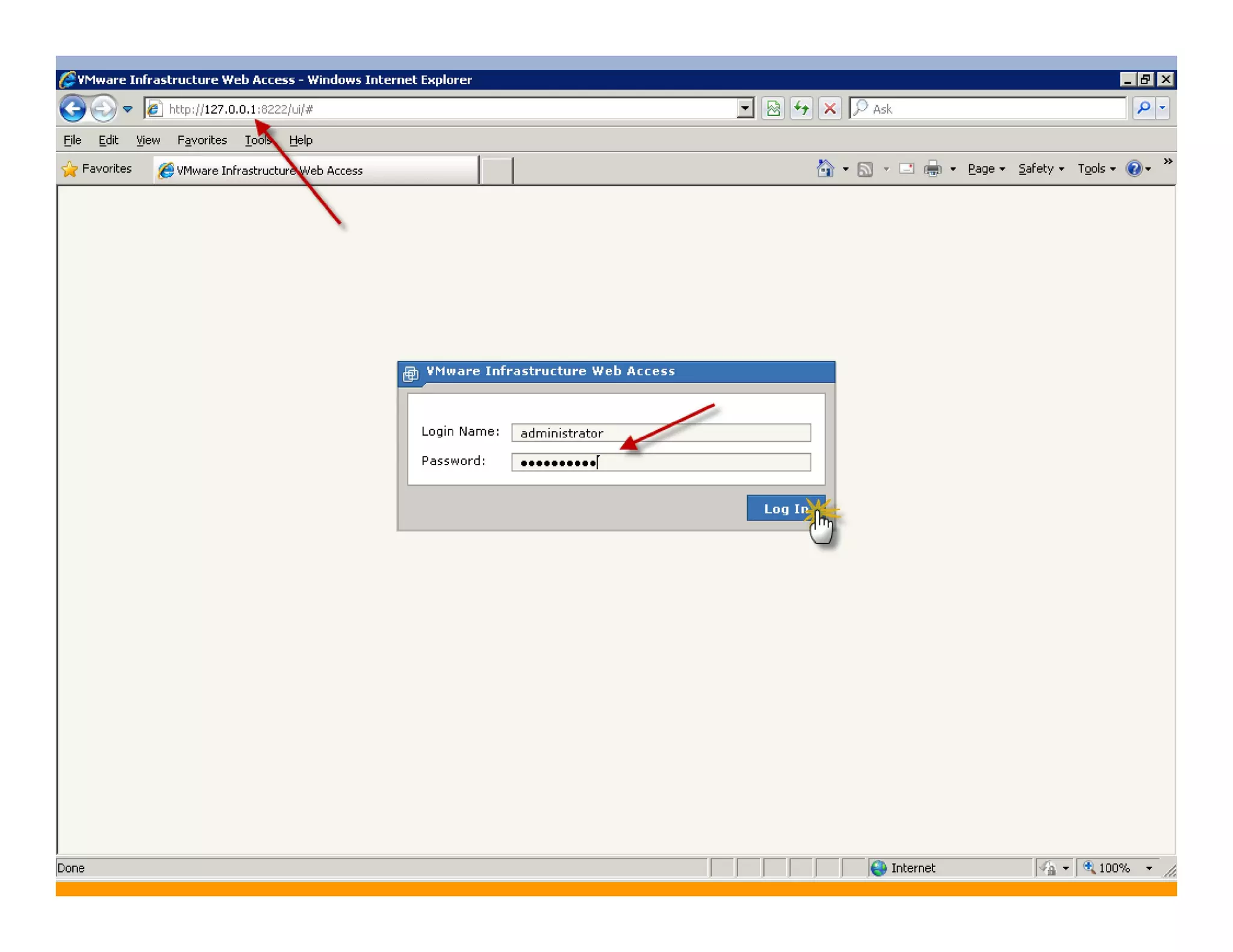Screen dimensions: 1233x952
Task: Click the Help question mark icon
Action: (x=1134, y=169)
